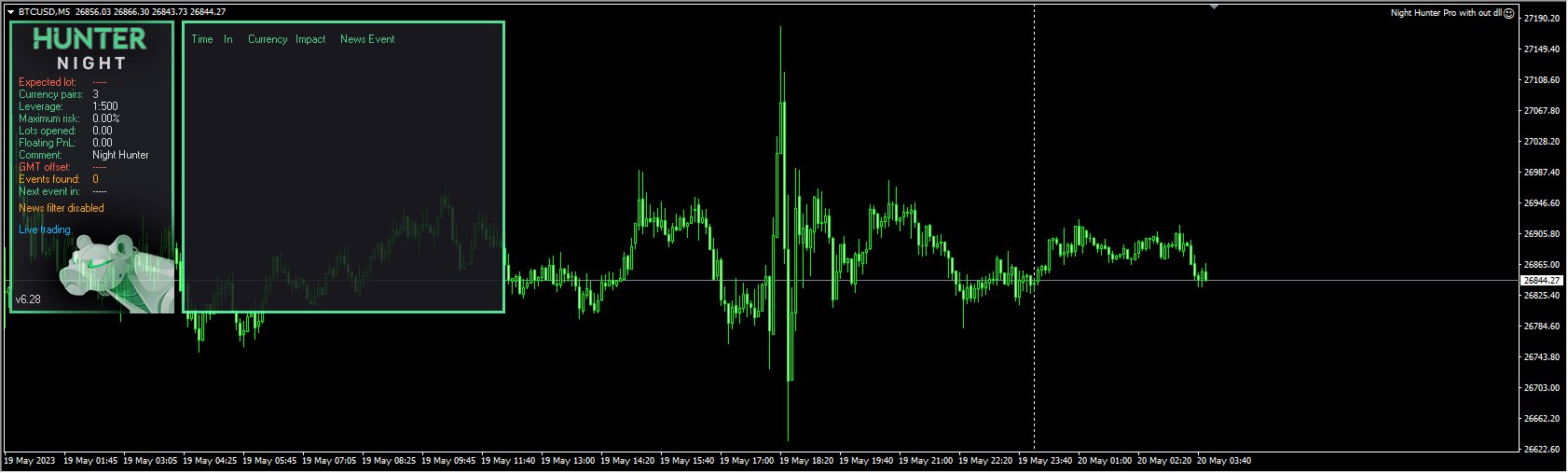Image resolution: width=1568 pixels, height=473 pixels.
Task: Click the comment value 'Night Hunter'
Action: click(120, 155)
